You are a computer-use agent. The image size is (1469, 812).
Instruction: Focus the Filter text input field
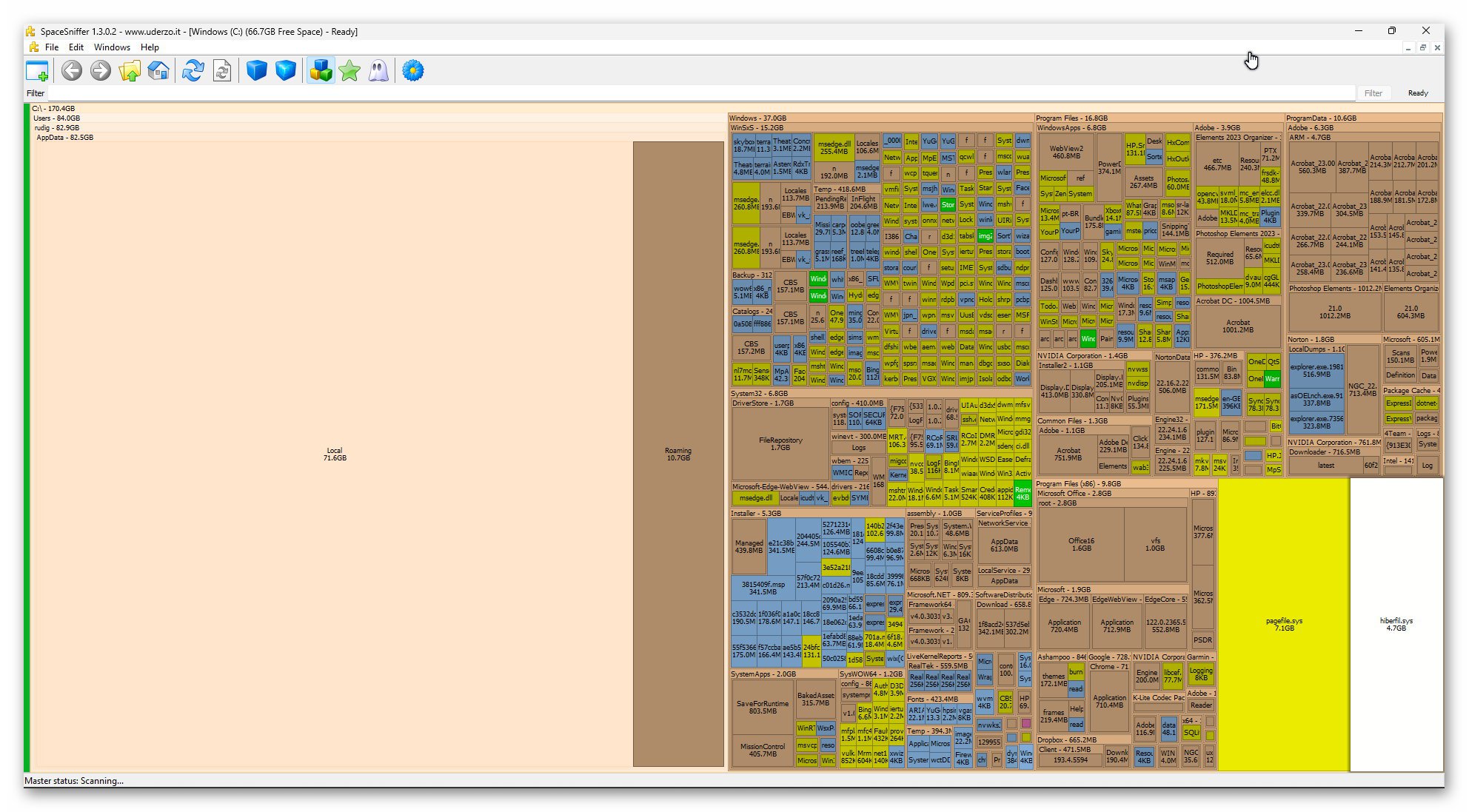pyautogui.click(x=701, y=93)
